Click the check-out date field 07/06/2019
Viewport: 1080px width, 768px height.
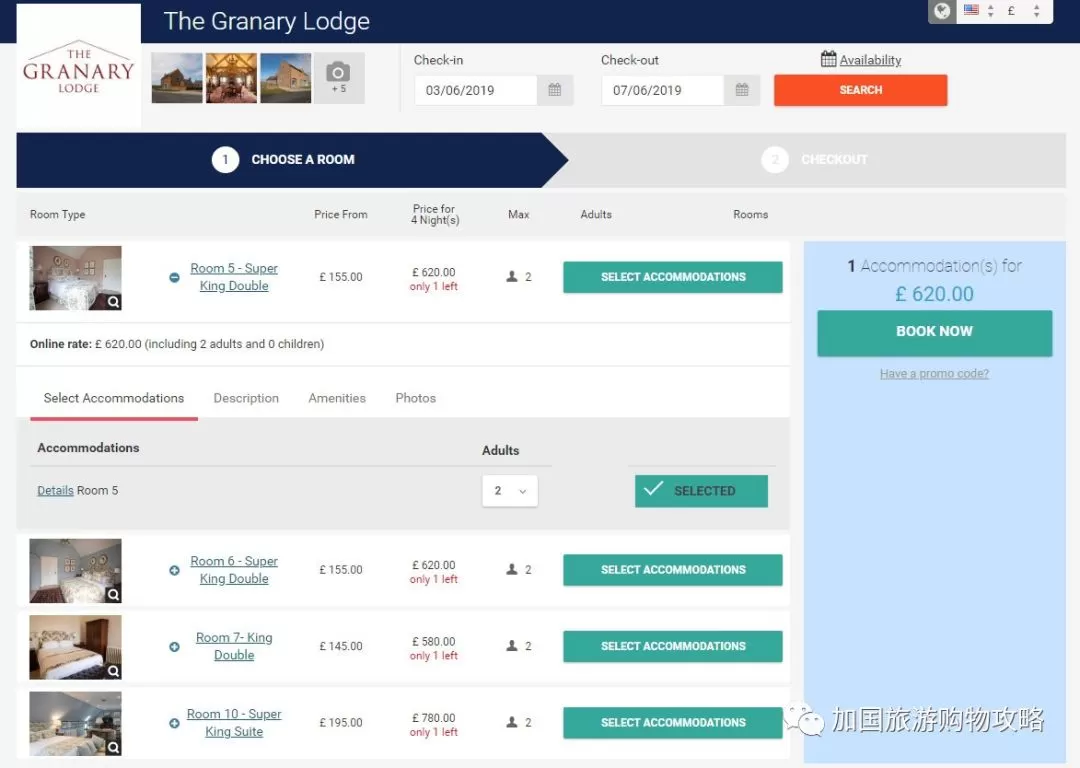(663, 90)
